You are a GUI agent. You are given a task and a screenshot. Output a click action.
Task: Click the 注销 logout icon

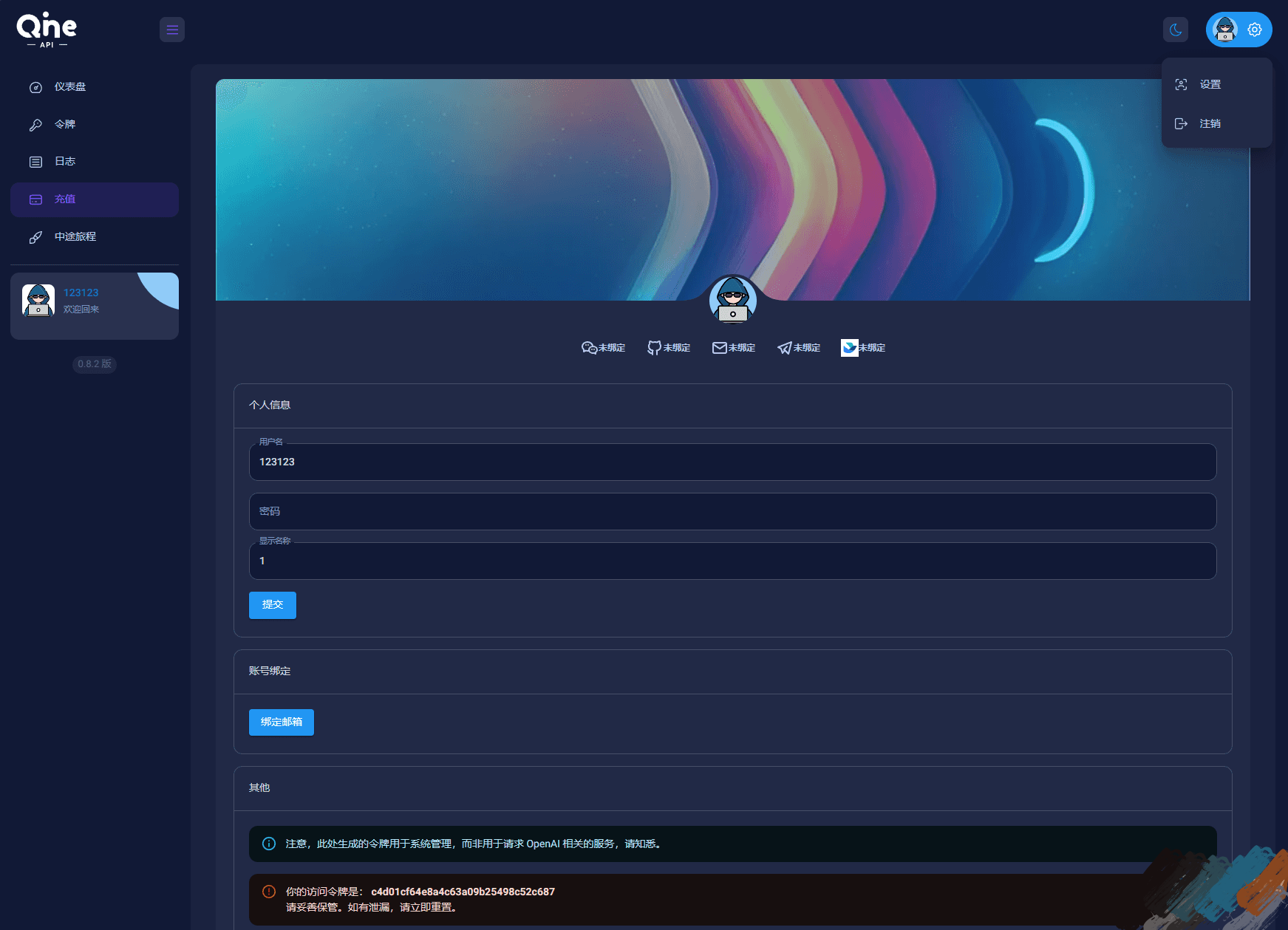coord(1181,123)
